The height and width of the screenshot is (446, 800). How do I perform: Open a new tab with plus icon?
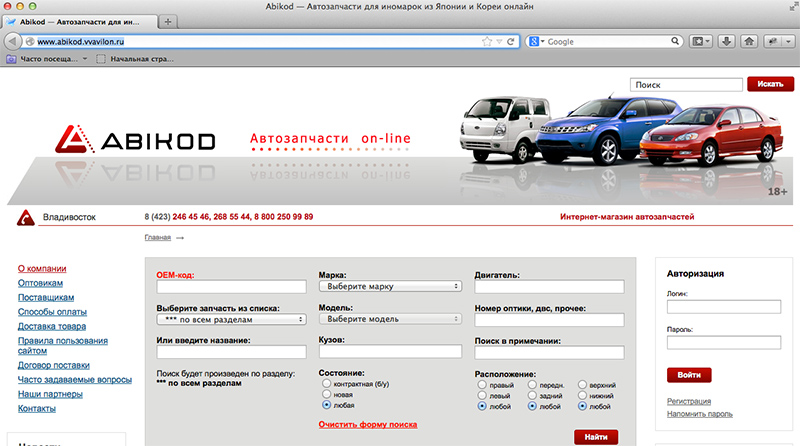(169, 21)
